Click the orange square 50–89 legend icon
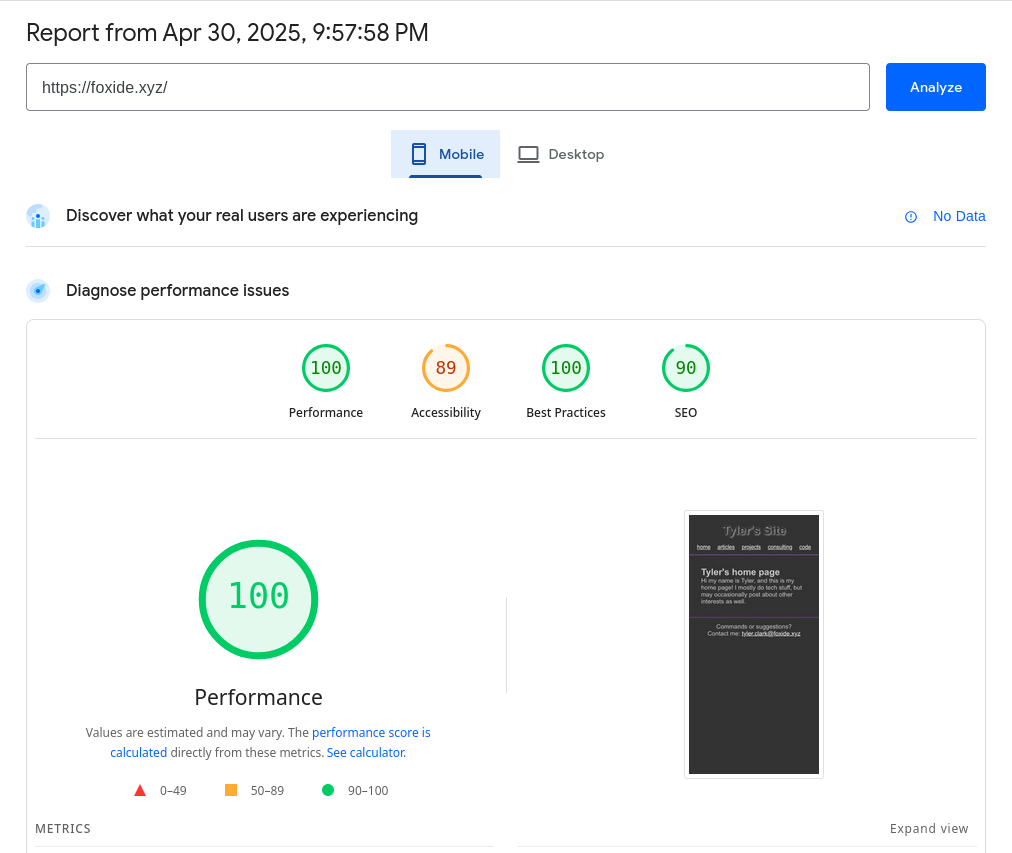 [x=231, y=790]
